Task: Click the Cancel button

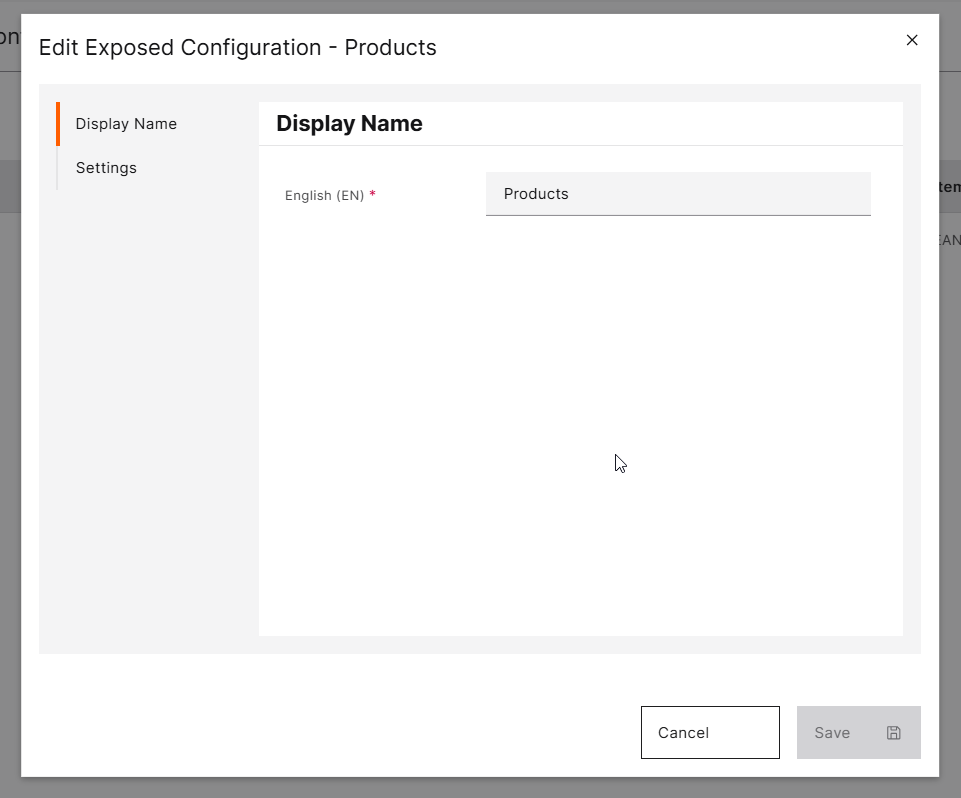Action: click(710, 732)
